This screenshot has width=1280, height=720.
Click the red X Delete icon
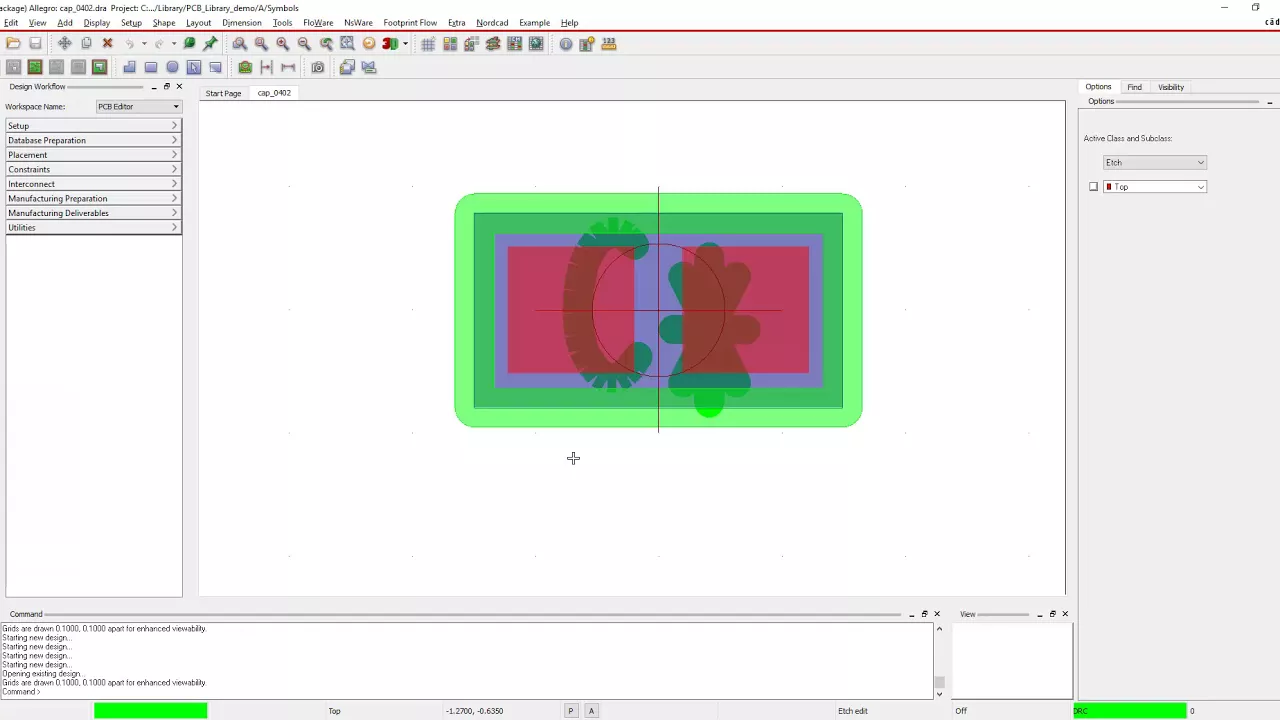tap(108, 43)
